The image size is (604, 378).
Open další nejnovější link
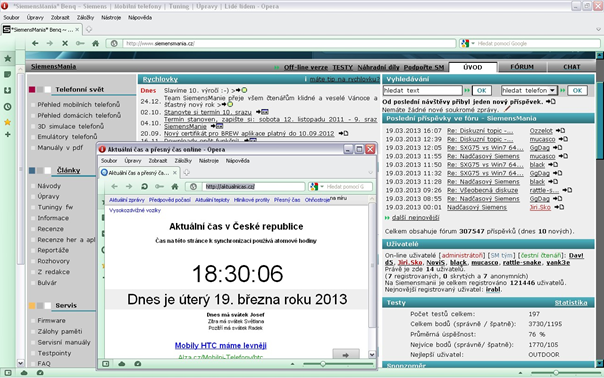pyautogui.click(x=416, y=218)
